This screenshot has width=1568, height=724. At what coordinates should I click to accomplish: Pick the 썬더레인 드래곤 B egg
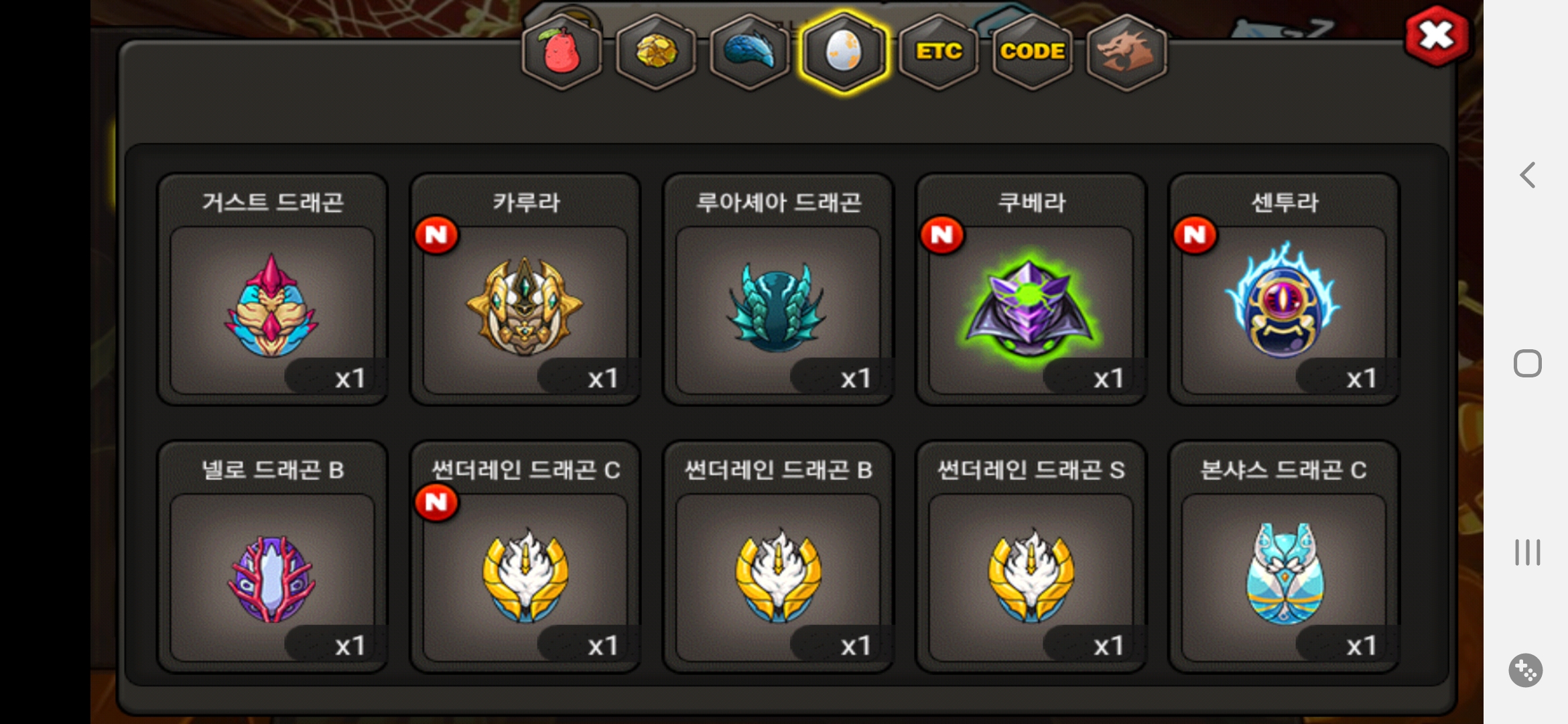coord(778,556)
